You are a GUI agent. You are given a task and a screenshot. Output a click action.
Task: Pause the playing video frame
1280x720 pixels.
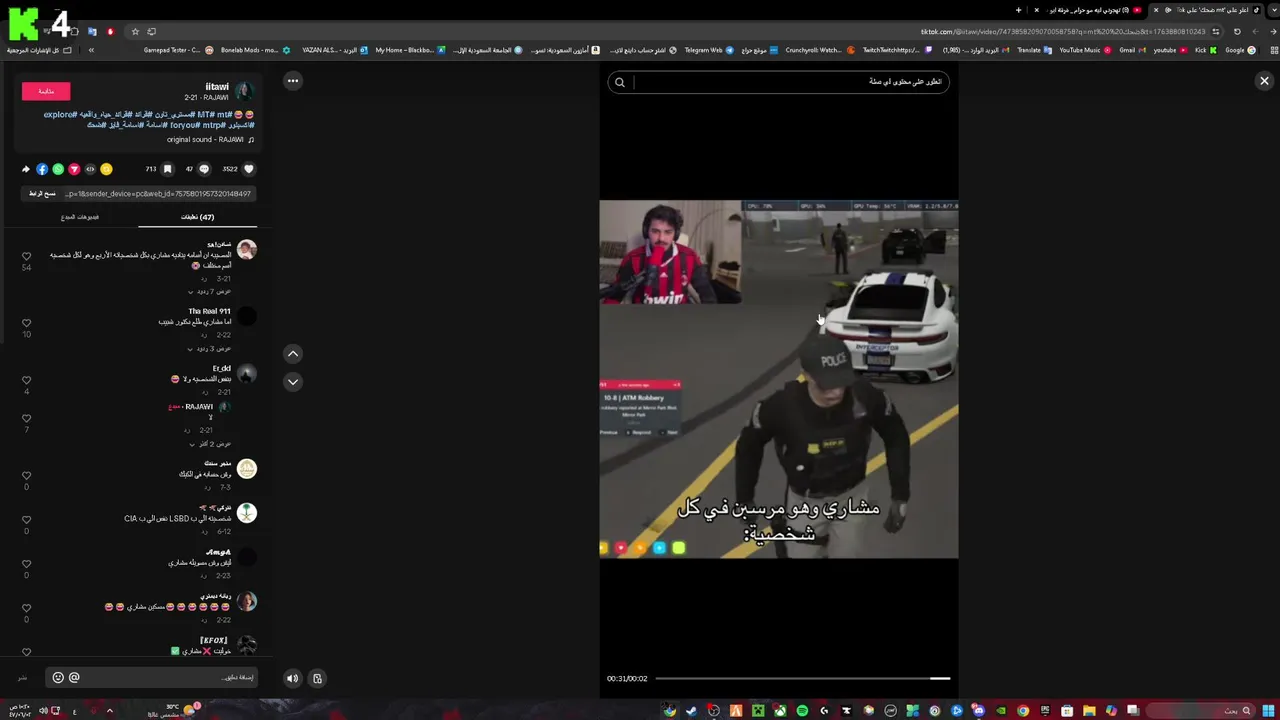point(779,379)
